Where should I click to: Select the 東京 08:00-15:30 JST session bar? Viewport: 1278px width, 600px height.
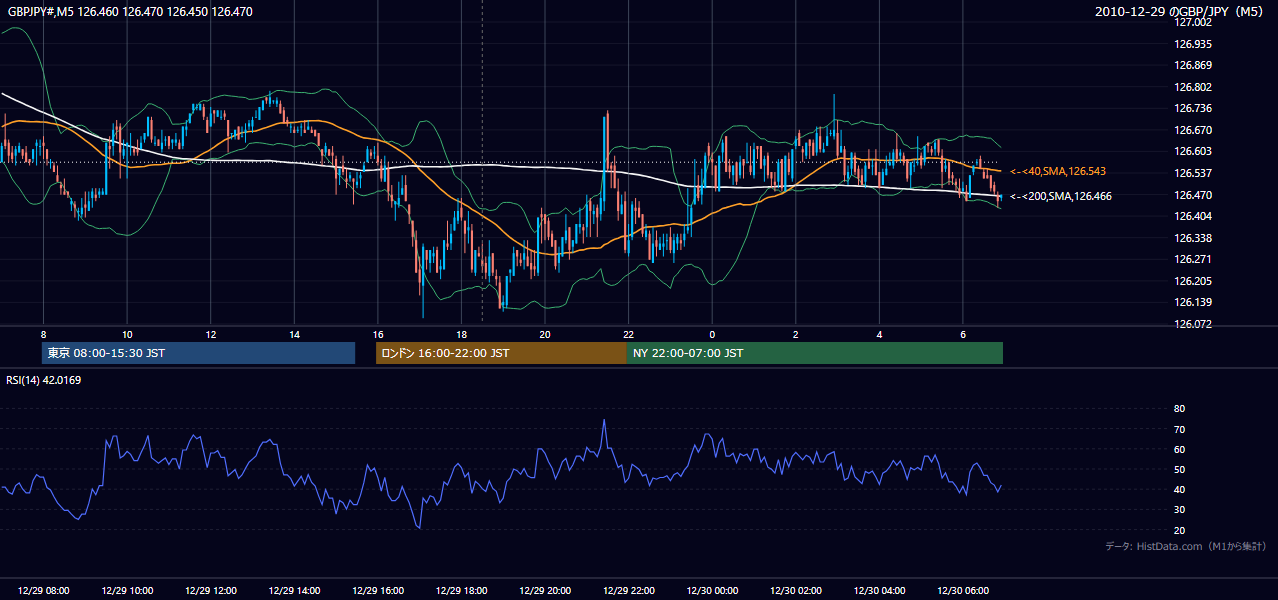tap(199, 353)
